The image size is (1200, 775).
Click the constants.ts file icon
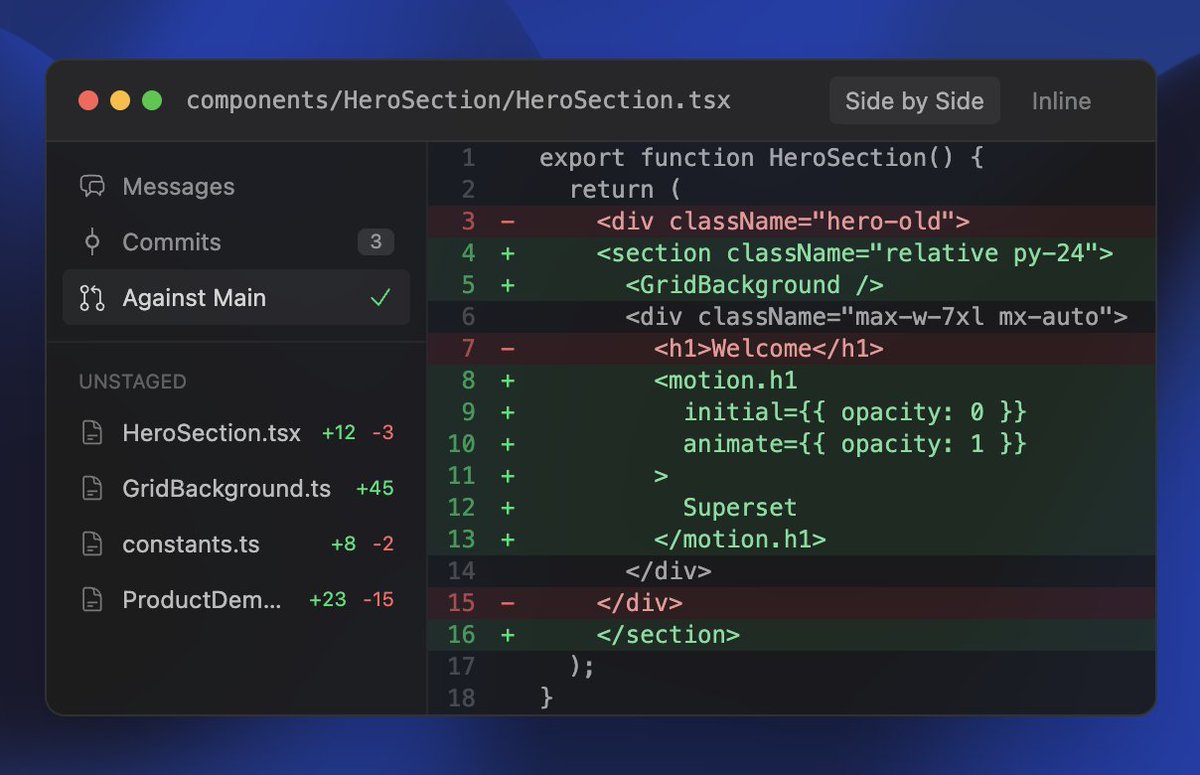click(x=91, y=544)
